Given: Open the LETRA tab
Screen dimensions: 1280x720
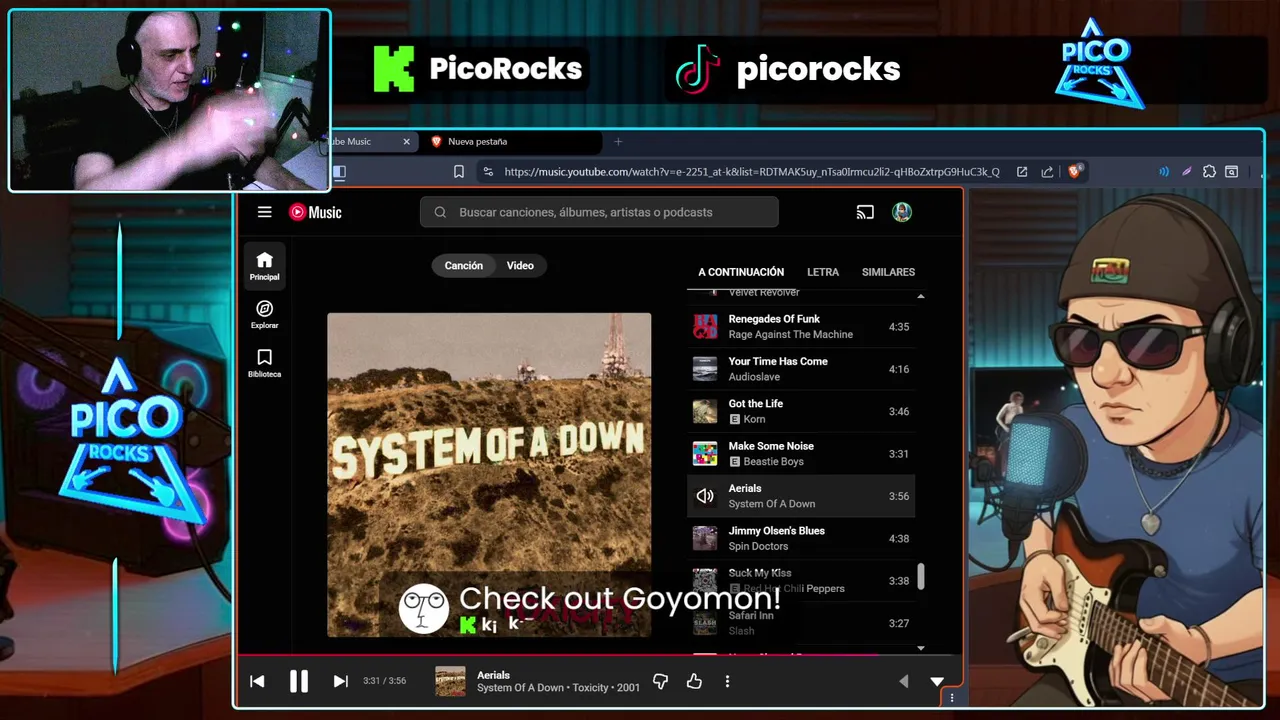Looking at the screenshot, I should click(823, 272).
